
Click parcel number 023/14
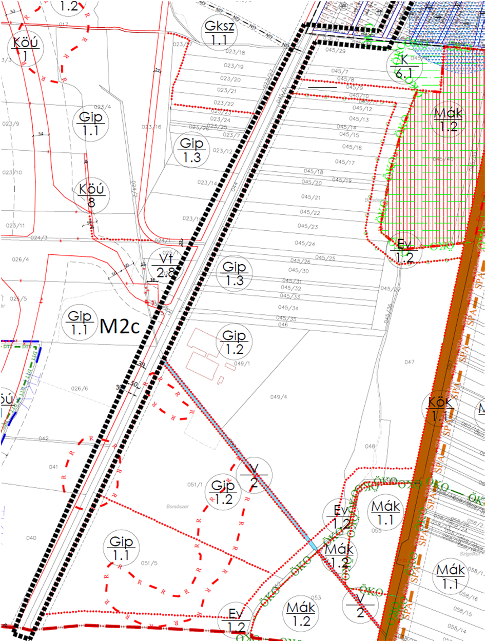207,183
